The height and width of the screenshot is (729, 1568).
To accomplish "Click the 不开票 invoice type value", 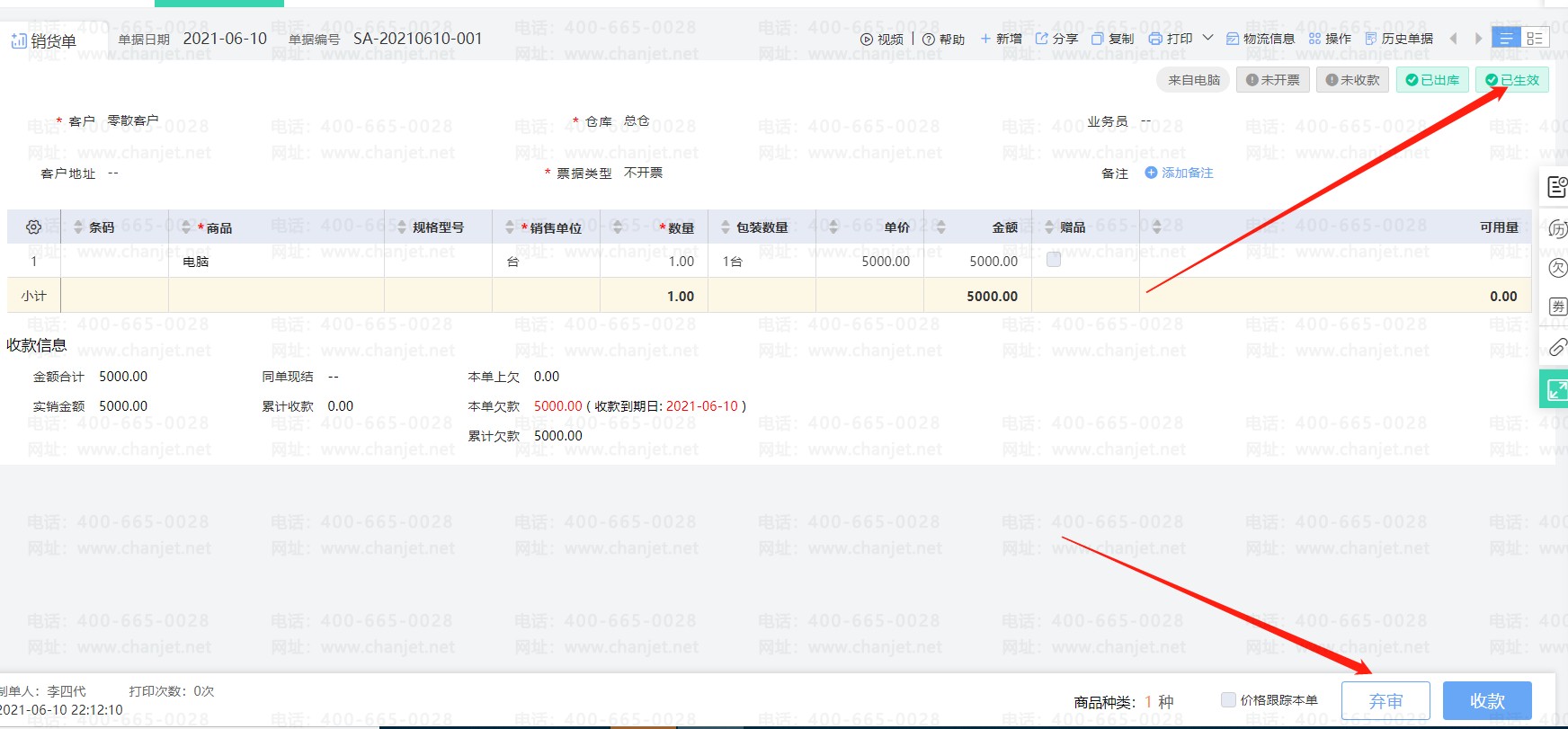I will pos(643,173).
